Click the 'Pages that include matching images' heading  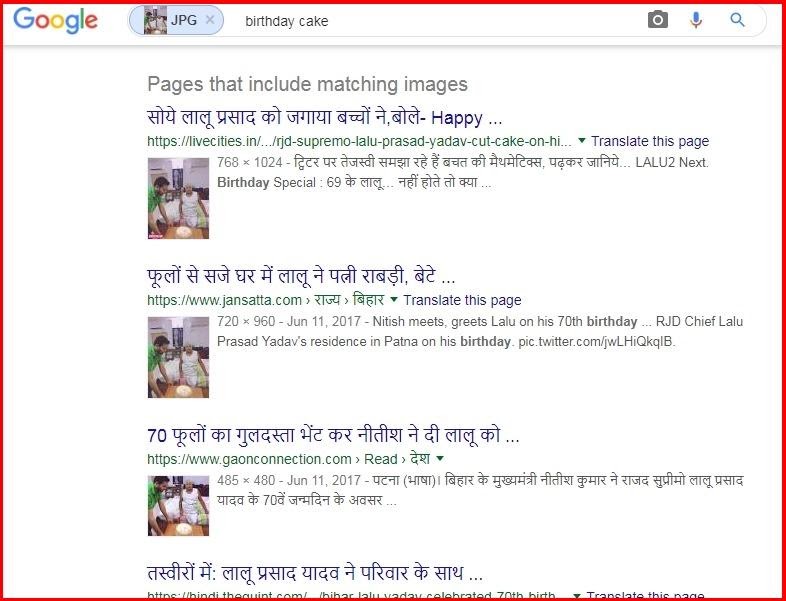(307, 84)
